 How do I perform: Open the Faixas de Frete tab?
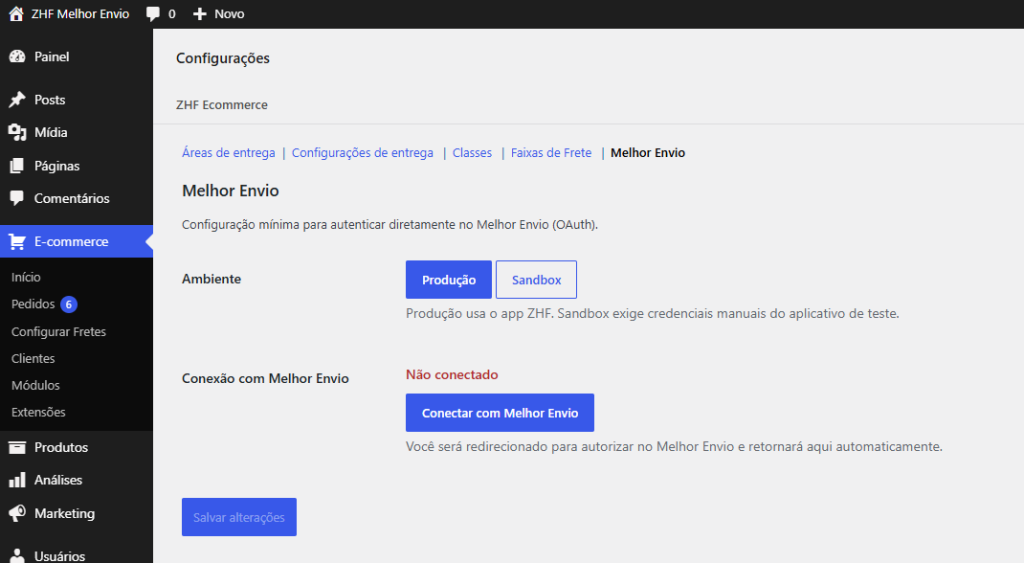coord(551,153)
